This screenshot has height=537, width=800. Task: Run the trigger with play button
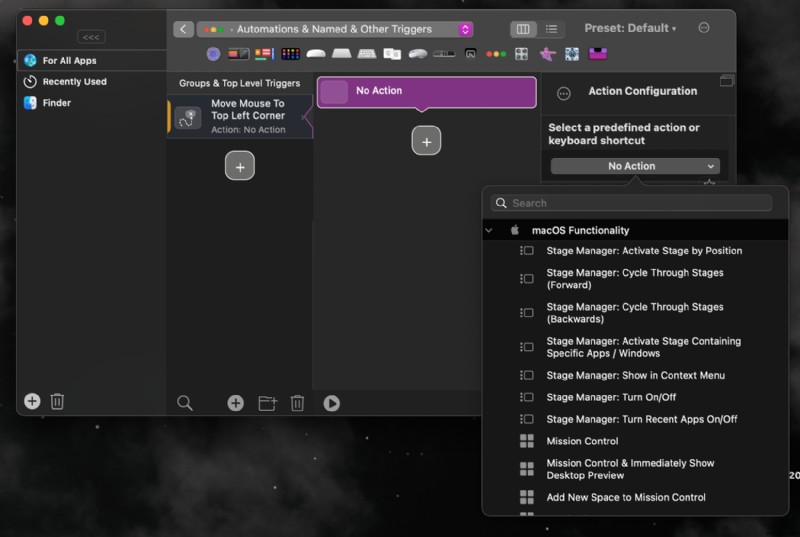point(331,403)
